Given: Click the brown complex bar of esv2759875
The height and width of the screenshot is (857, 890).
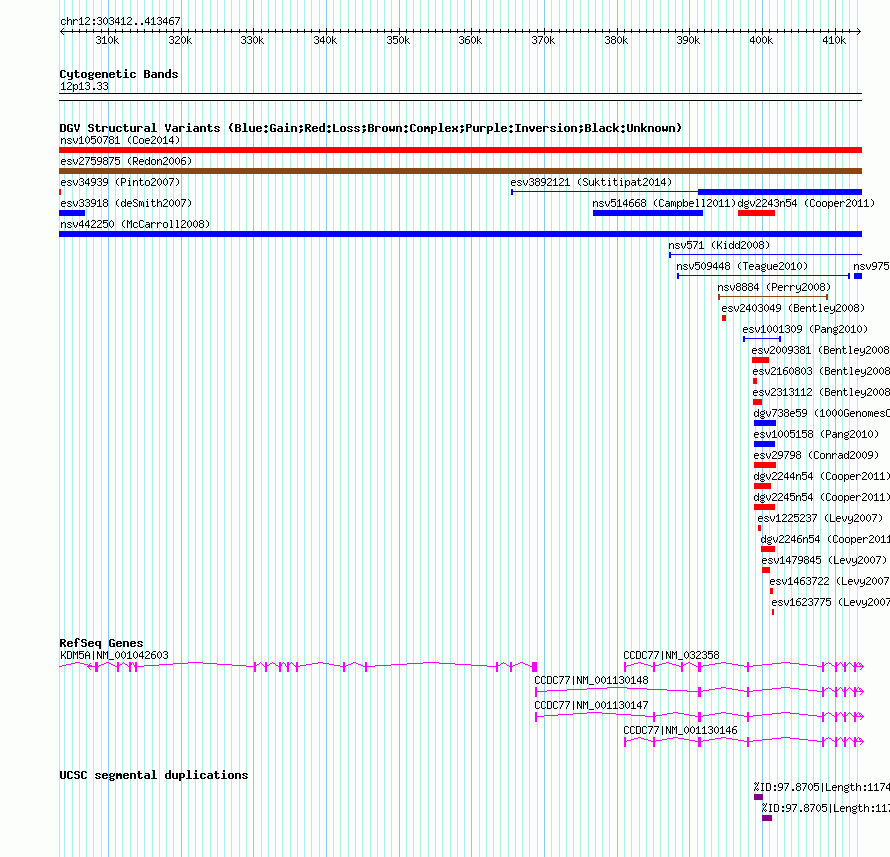Looking at the screenshot, I should pyautogui.click(x=460, y=171).
